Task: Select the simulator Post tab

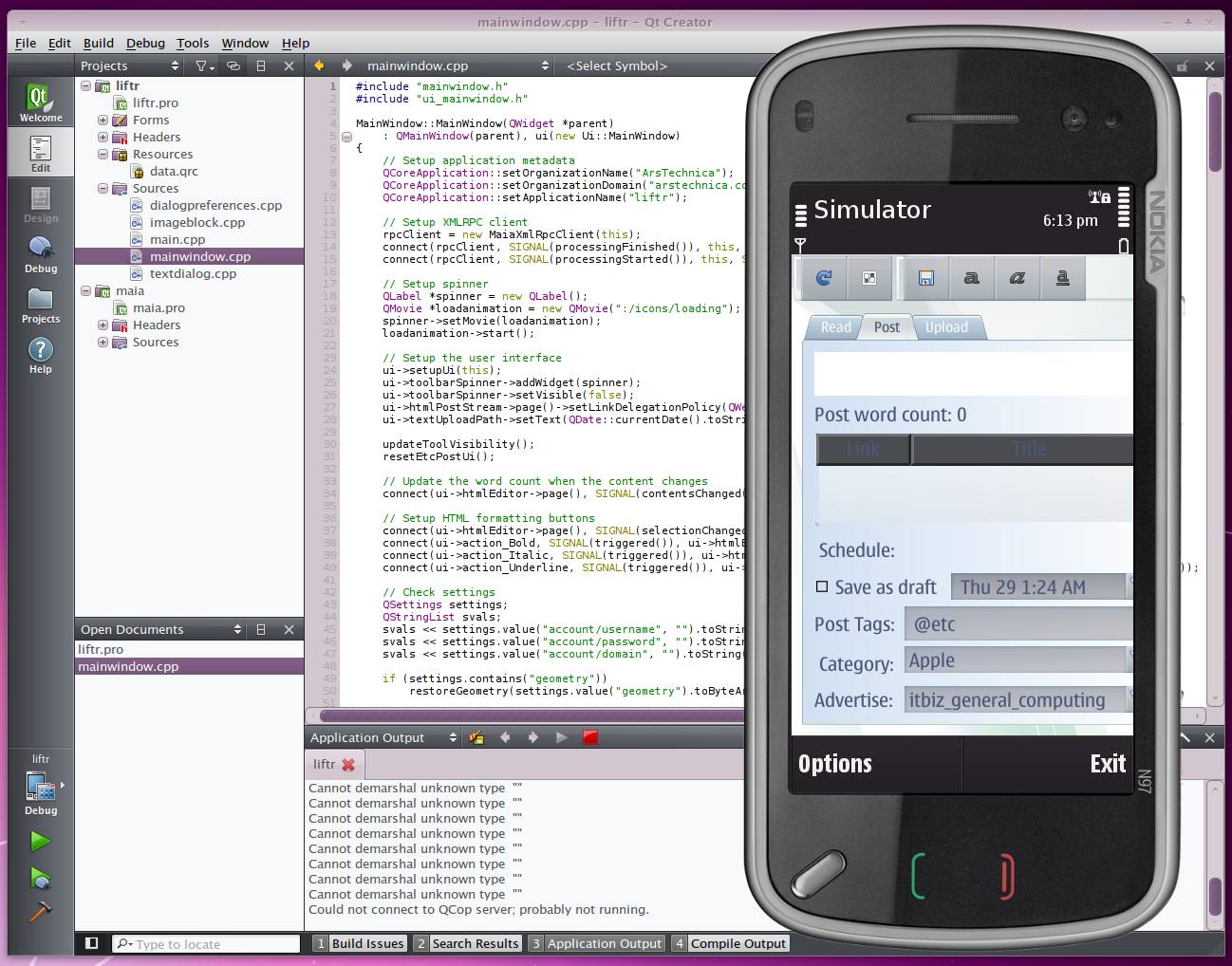Action: (x=887, y=327)
